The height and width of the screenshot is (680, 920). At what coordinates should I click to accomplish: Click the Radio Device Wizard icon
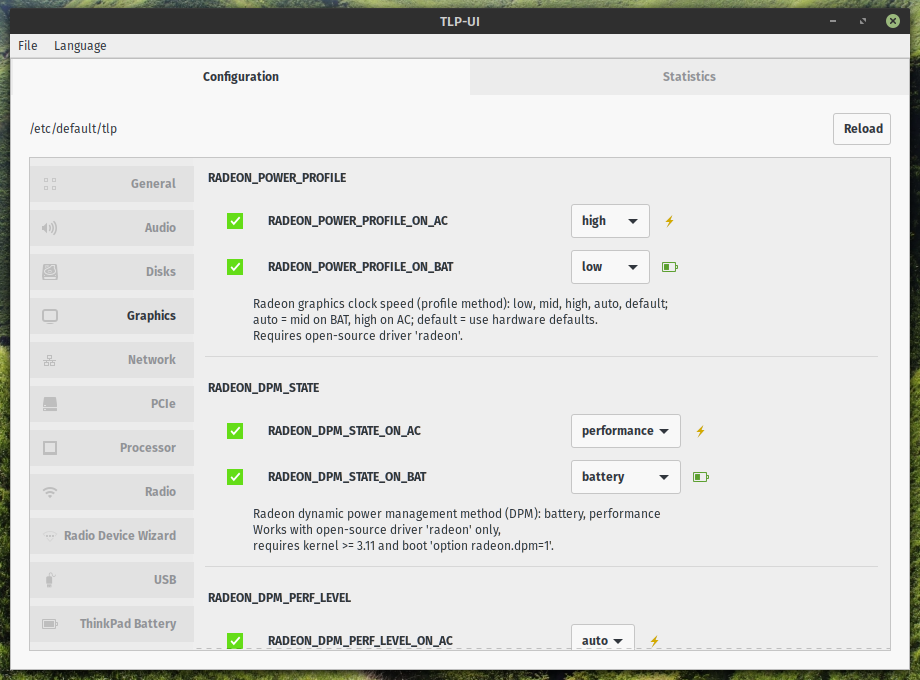50,536
